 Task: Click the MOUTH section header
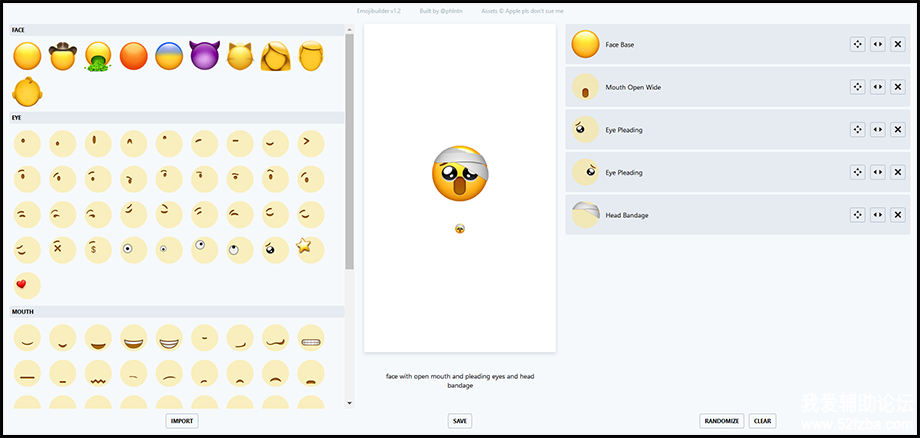point(177,312)
